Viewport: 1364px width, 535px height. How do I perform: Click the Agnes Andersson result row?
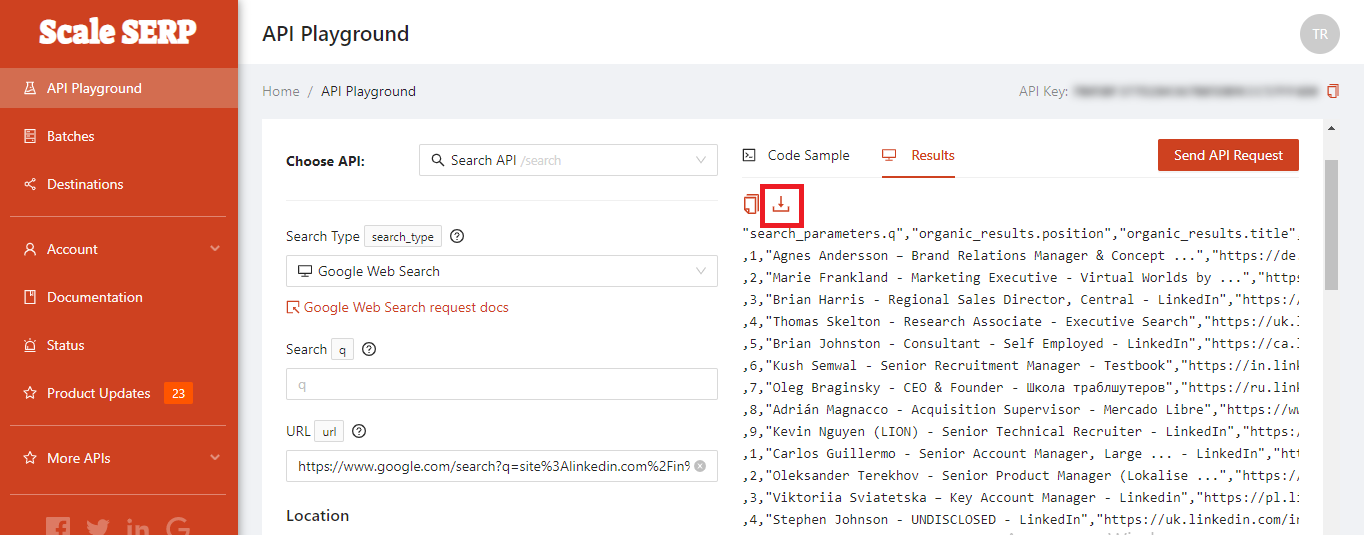[1020, 256]
